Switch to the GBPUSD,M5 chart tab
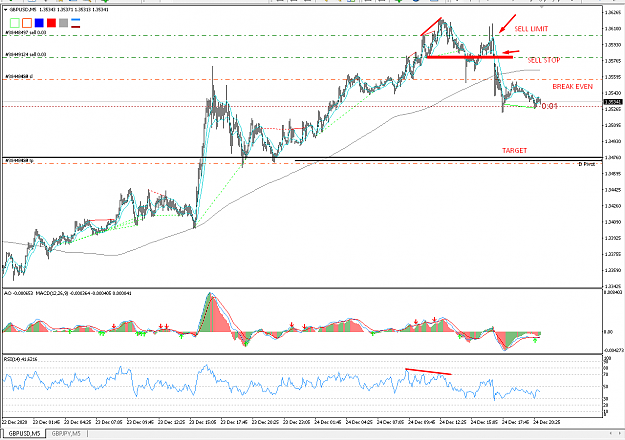This screenshot has height=440, width=625. (24, 434)
